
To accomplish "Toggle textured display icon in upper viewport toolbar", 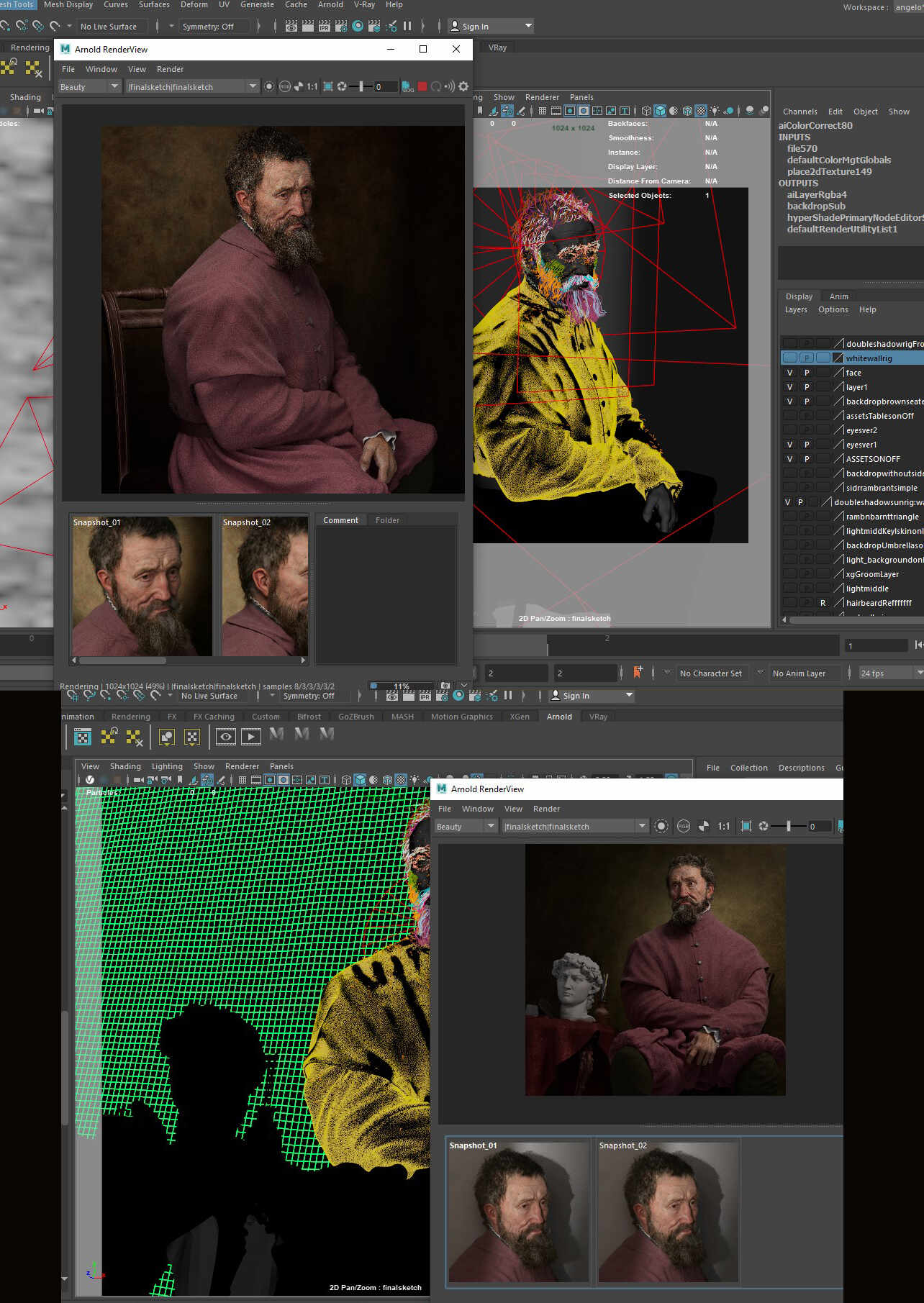I will (701, 111).
